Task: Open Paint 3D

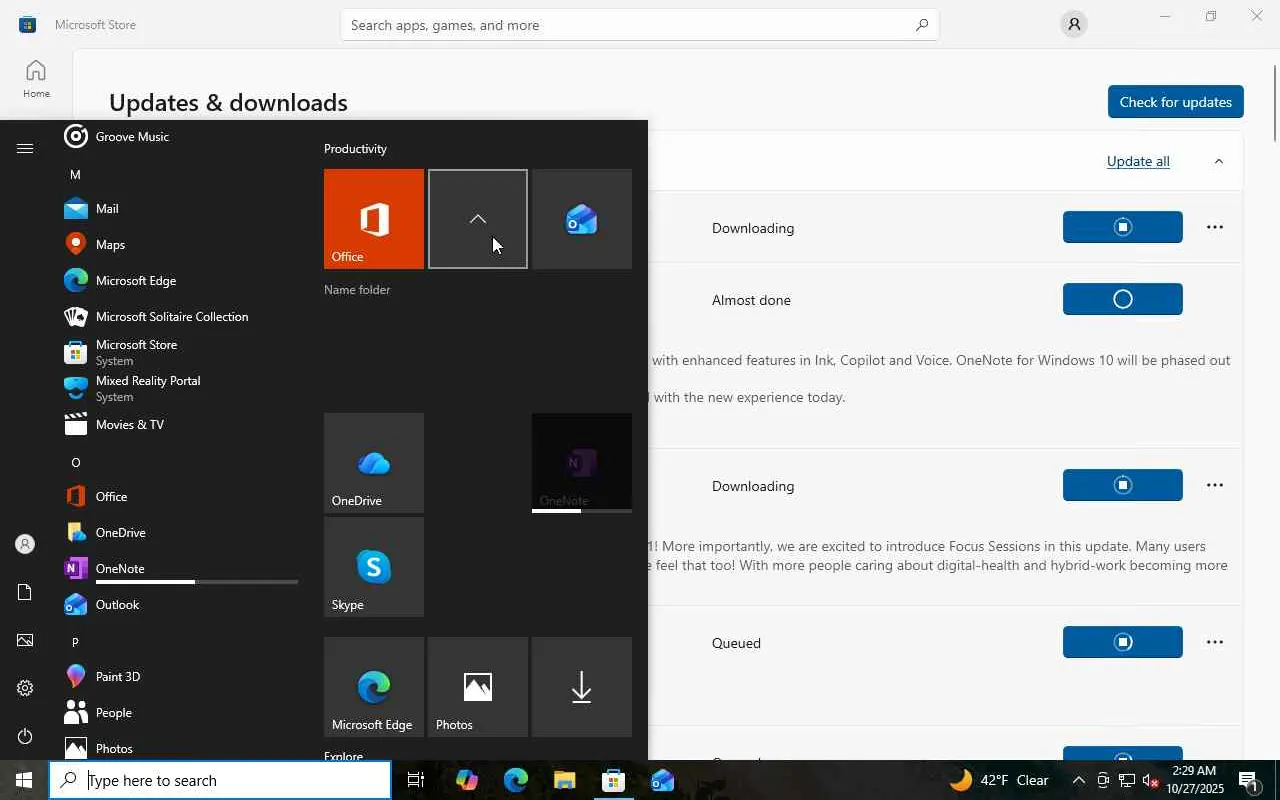Action: (180, 676)
